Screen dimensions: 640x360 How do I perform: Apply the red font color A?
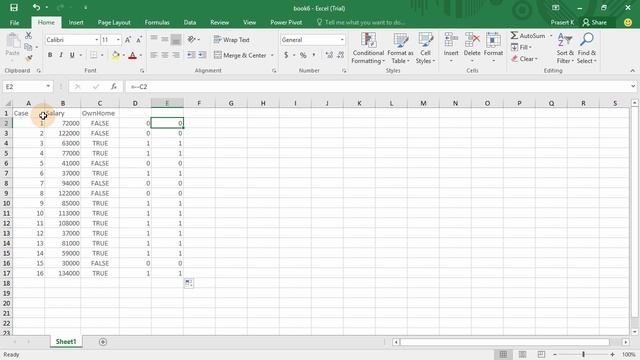[133, 55]
